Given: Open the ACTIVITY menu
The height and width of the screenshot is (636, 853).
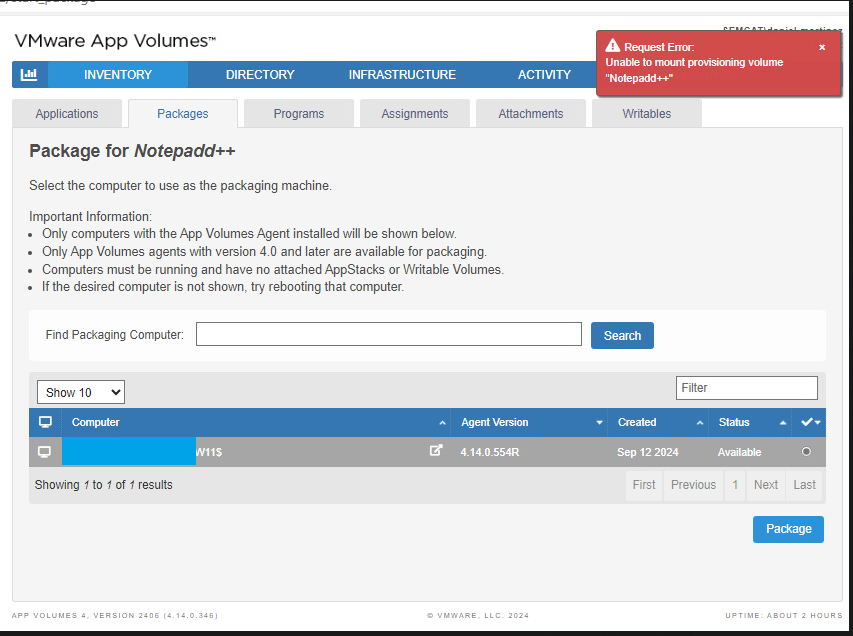Looking at the screenshot, I should [544, 75].
